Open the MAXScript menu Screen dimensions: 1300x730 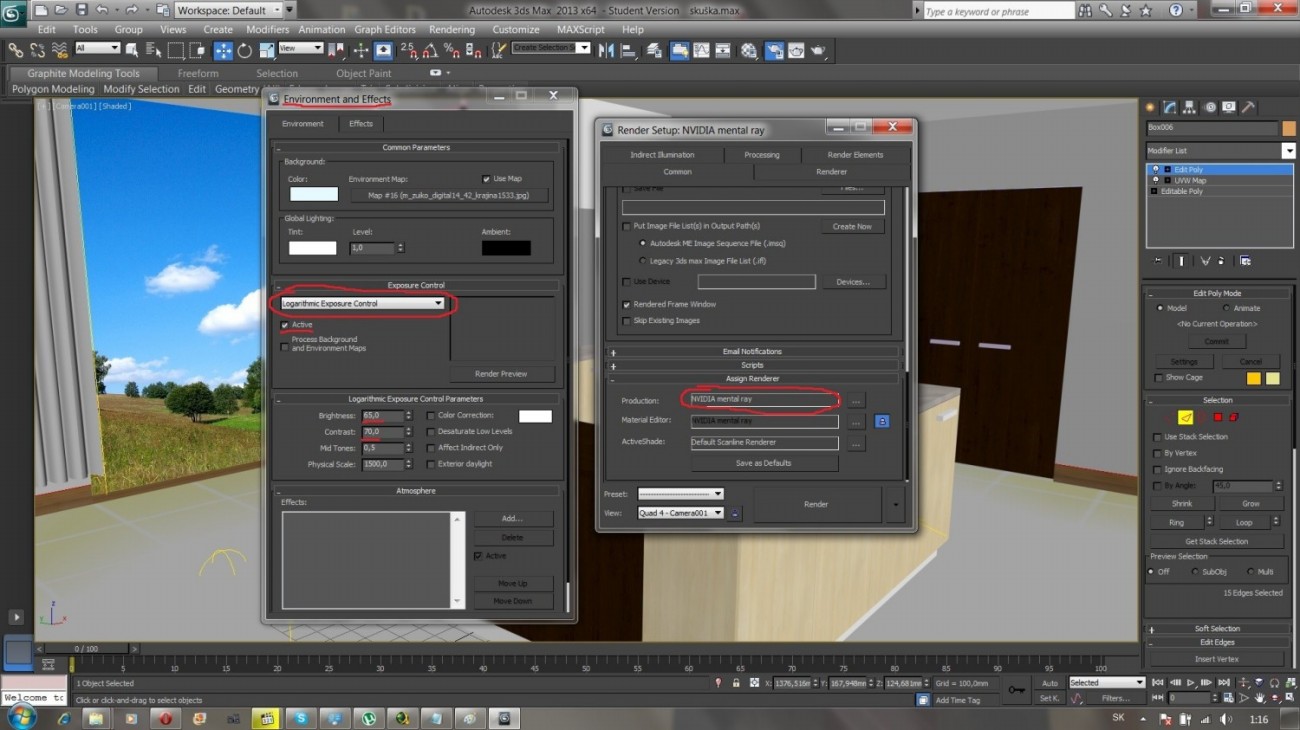(x=580, y=30)
